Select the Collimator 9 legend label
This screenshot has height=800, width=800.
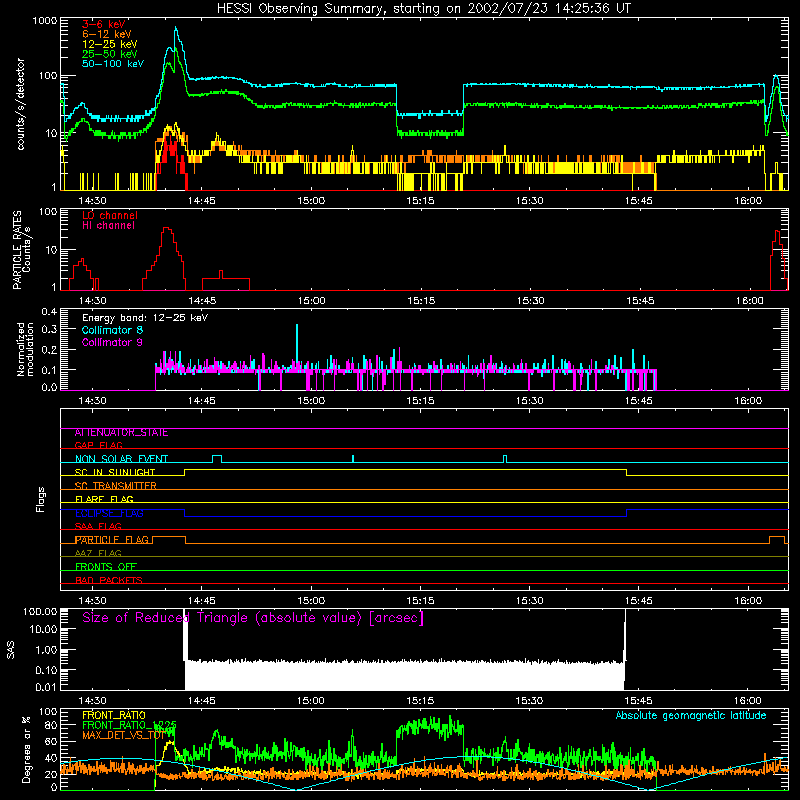[112, 342]
